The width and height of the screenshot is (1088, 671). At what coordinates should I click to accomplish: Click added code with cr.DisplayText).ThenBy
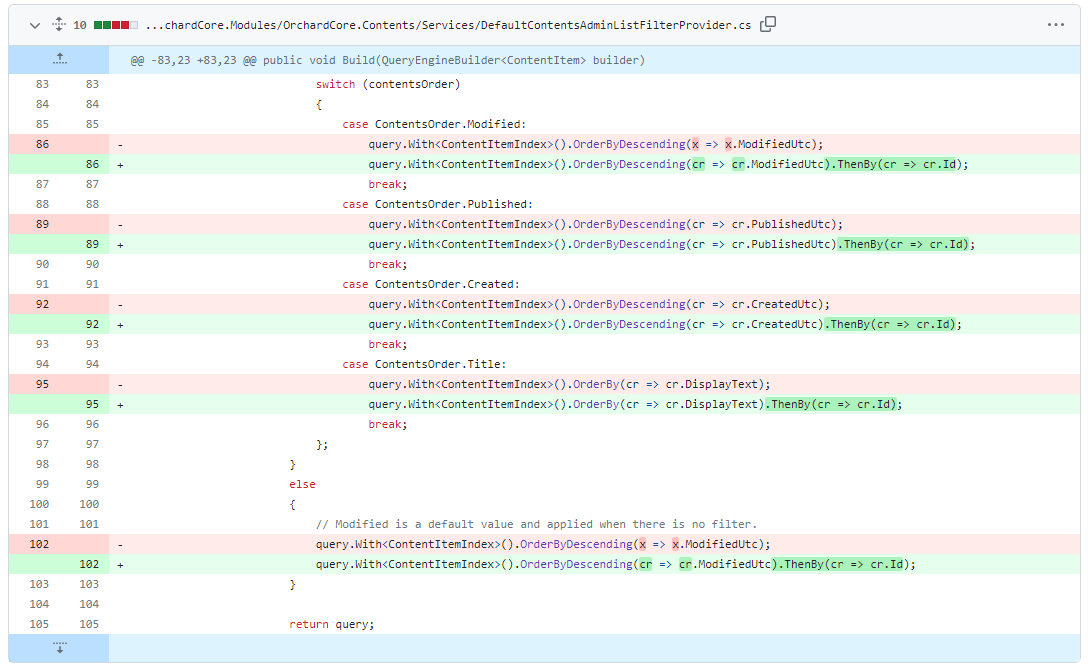pyautogui.click(x=635, y=404)
